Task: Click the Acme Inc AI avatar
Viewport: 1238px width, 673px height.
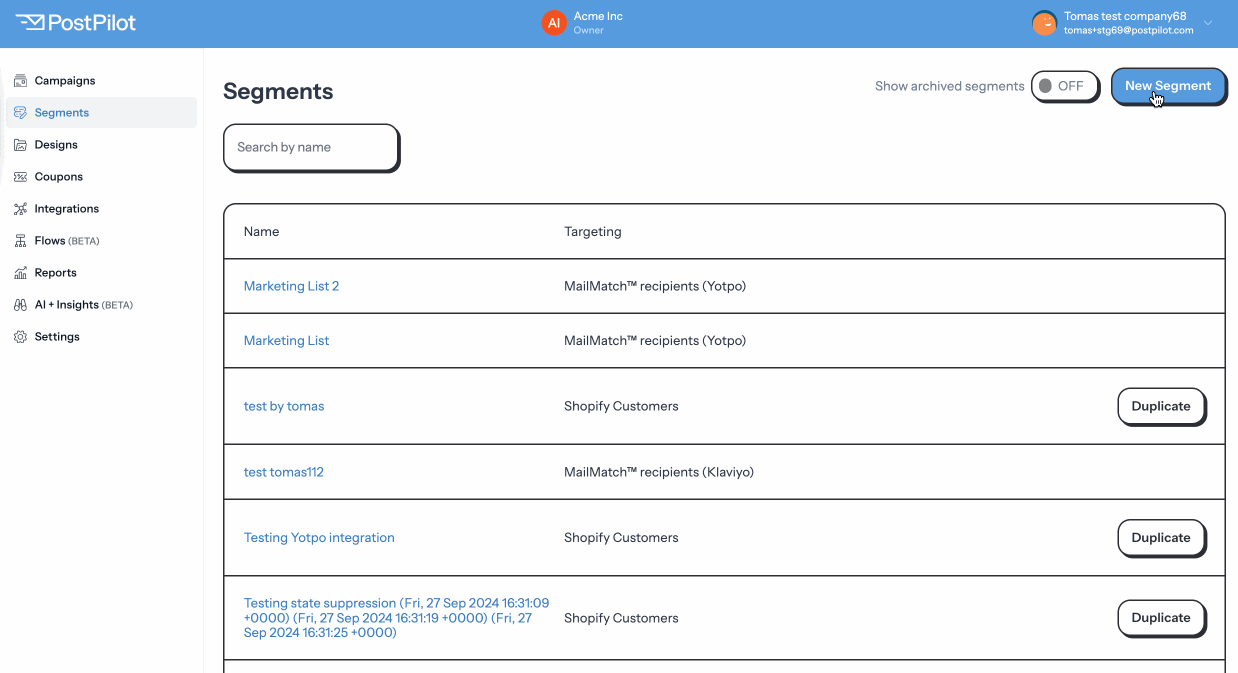Action: pos(554,23)
